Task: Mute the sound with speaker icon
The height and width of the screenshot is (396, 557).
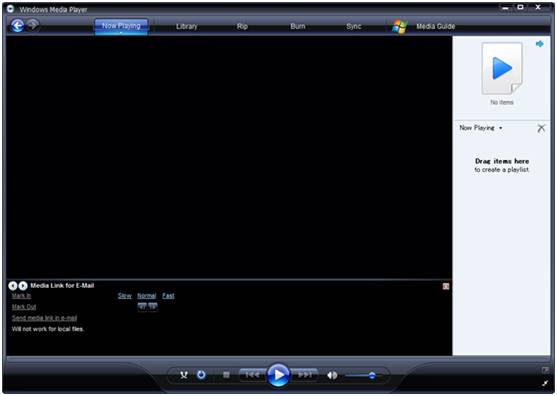Action: click(x=332, y=375)
